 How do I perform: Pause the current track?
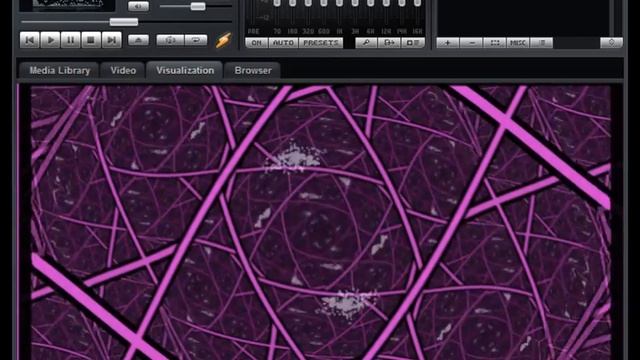[x=71, y=40]
